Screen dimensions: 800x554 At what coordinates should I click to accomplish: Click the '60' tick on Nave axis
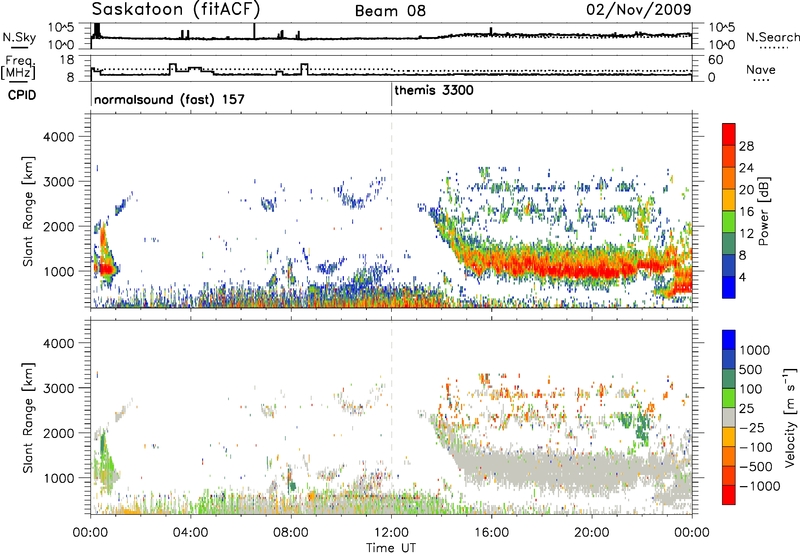pyautogui.click(x=716, y=60)
